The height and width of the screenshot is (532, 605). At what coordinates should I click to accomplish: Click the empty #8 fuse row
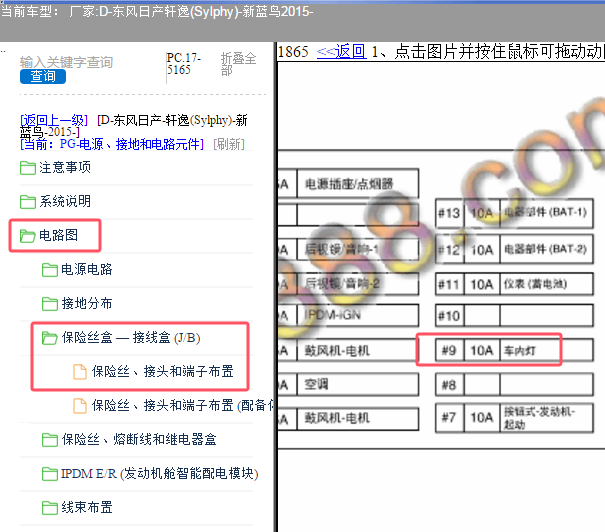point(514,384)
